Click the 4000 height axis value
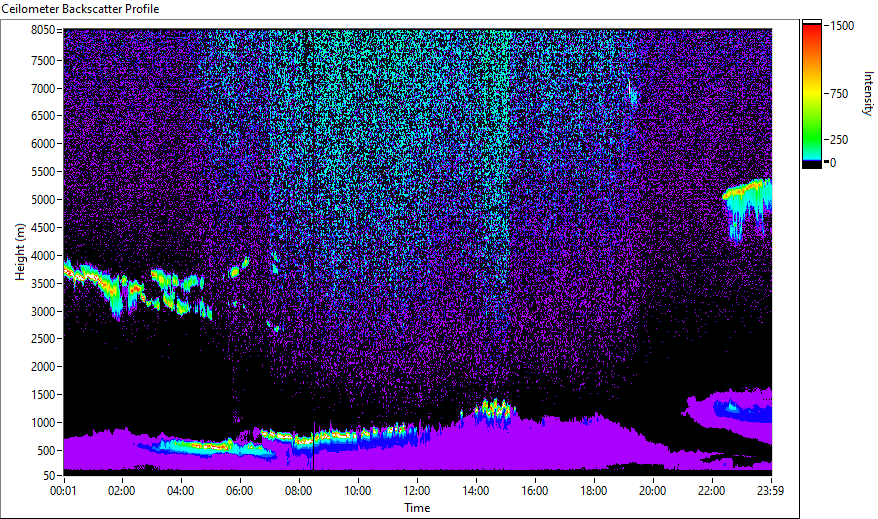Viewport: 878px width, 519px height. [x=43, y=256]
